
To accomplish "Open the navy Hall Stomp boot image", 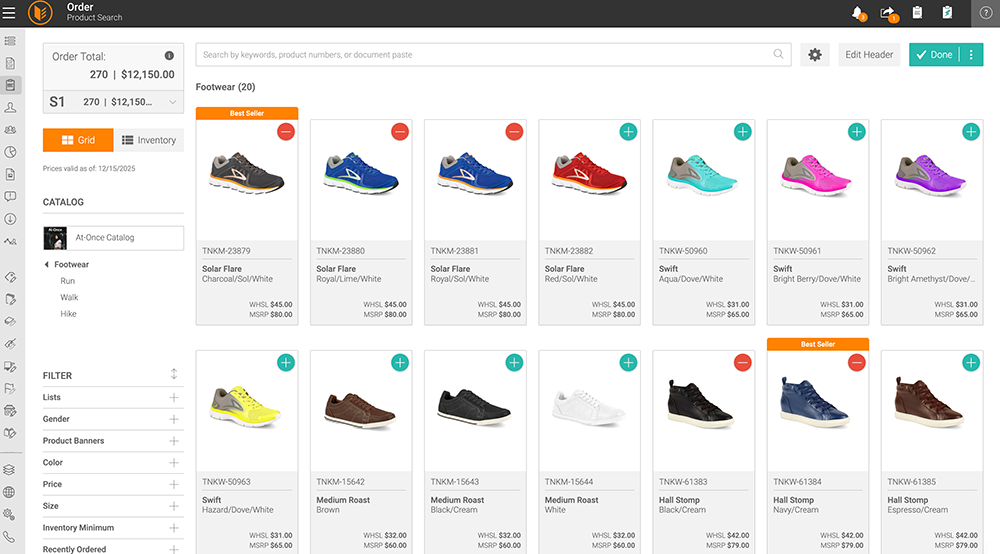I will [814, 403].
